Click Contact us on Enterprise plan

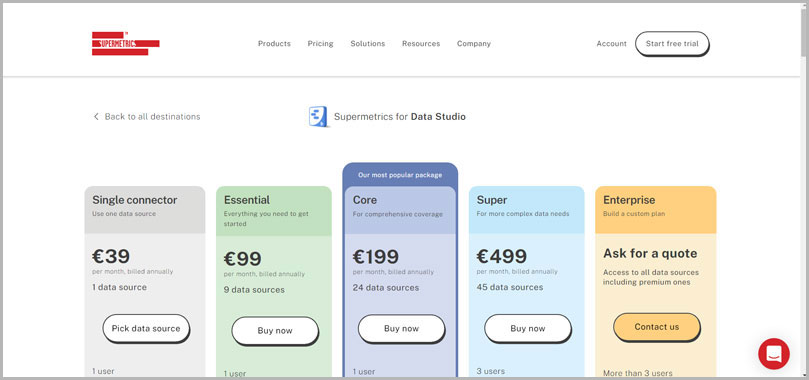(657, 327)
